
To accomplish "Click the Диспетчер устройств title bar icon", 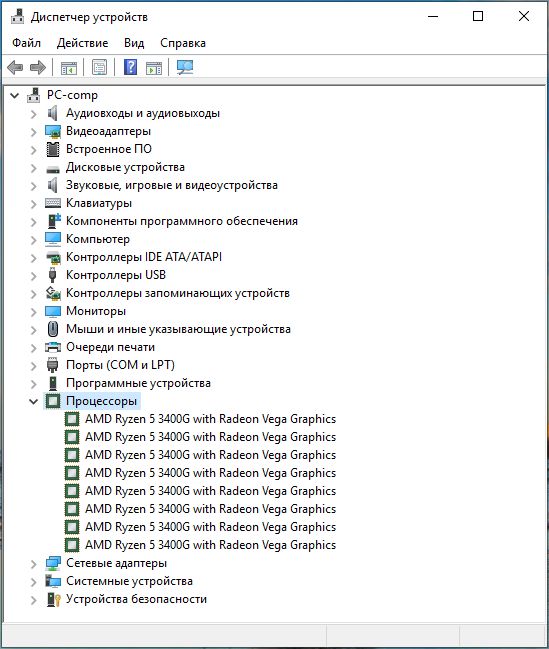I will [x=17, y=17].
